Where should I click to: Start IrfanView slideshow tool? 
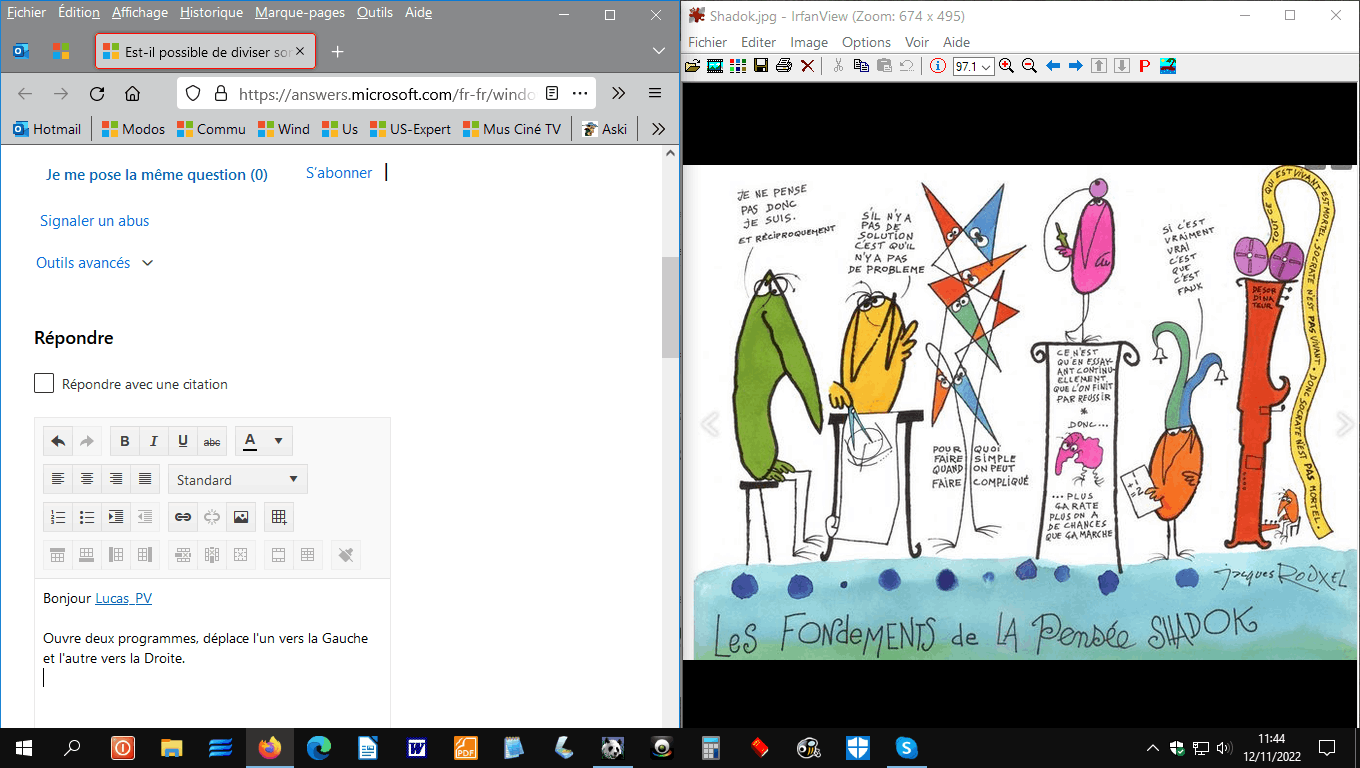(x=715, y=66)
